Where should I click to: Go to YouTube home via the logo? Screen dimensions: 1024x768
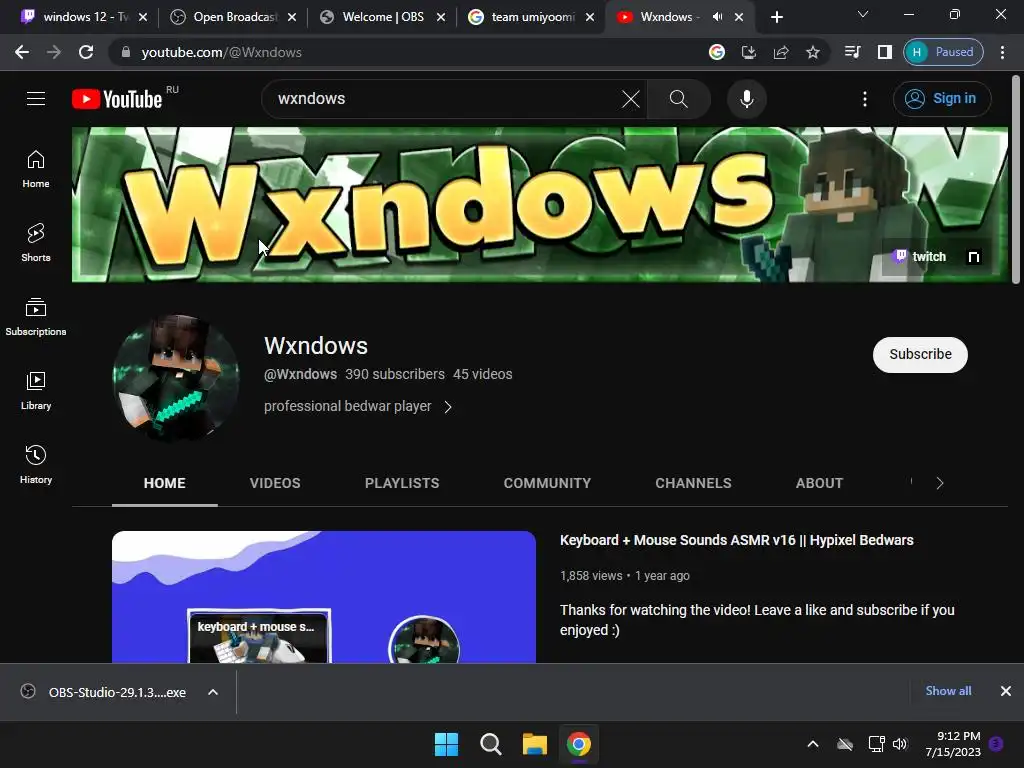pyautogui.click(x=117, y=99)
